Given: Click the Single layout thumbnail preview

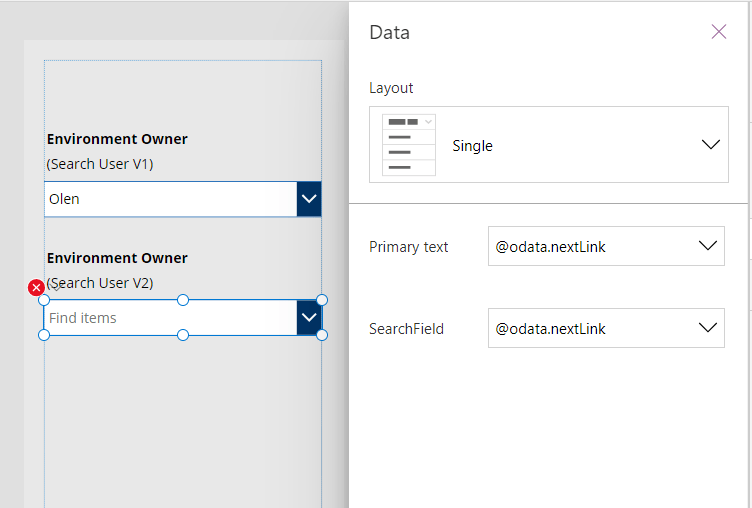Looking at the screenshot, I should point(409,145).
